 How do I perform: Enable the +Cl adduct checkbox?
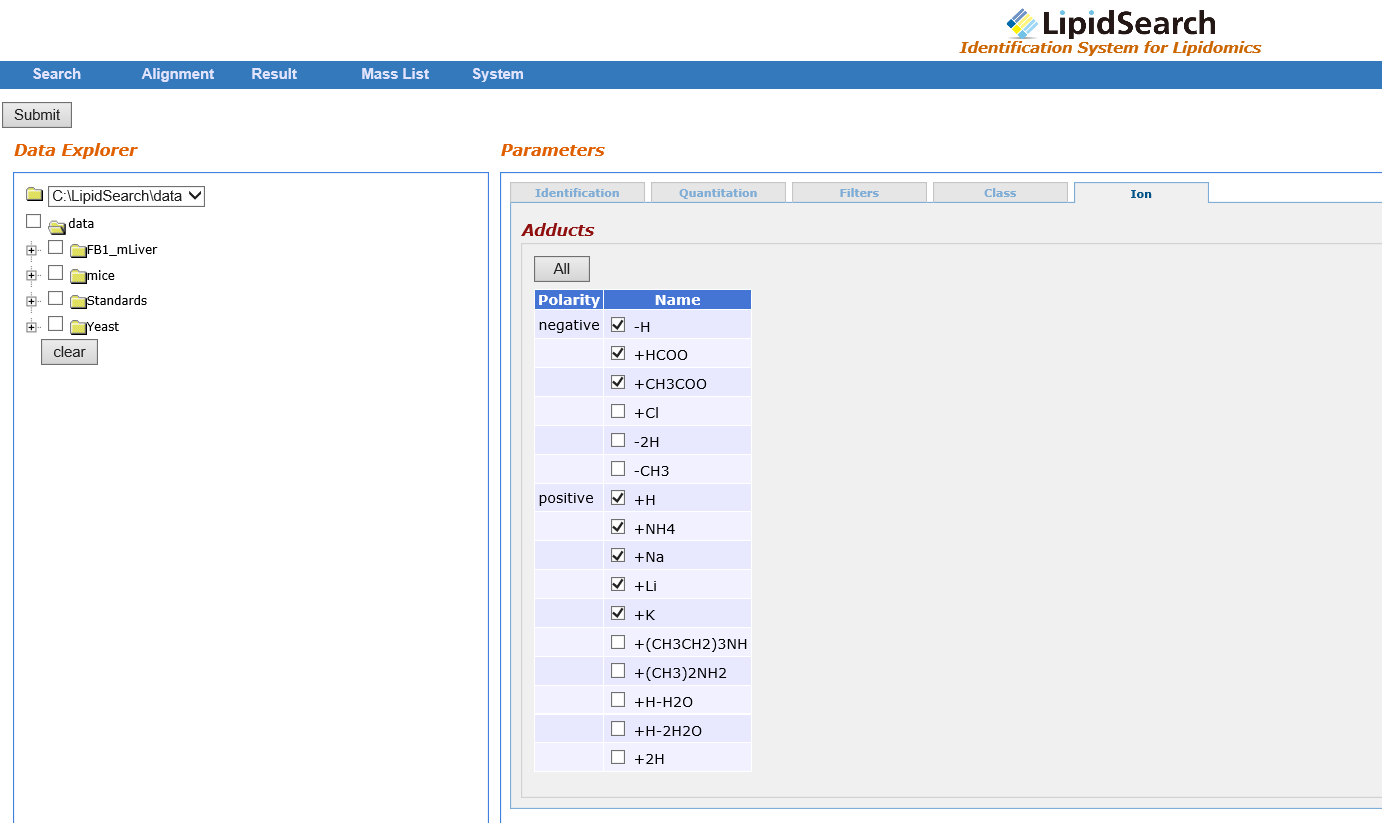pos(618,412)
